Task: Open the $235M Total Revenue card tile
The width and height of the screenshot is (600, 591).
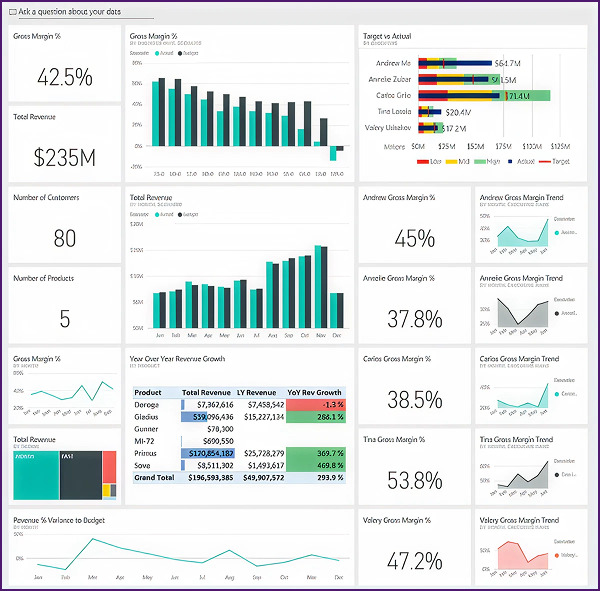Action: point(65,144)
